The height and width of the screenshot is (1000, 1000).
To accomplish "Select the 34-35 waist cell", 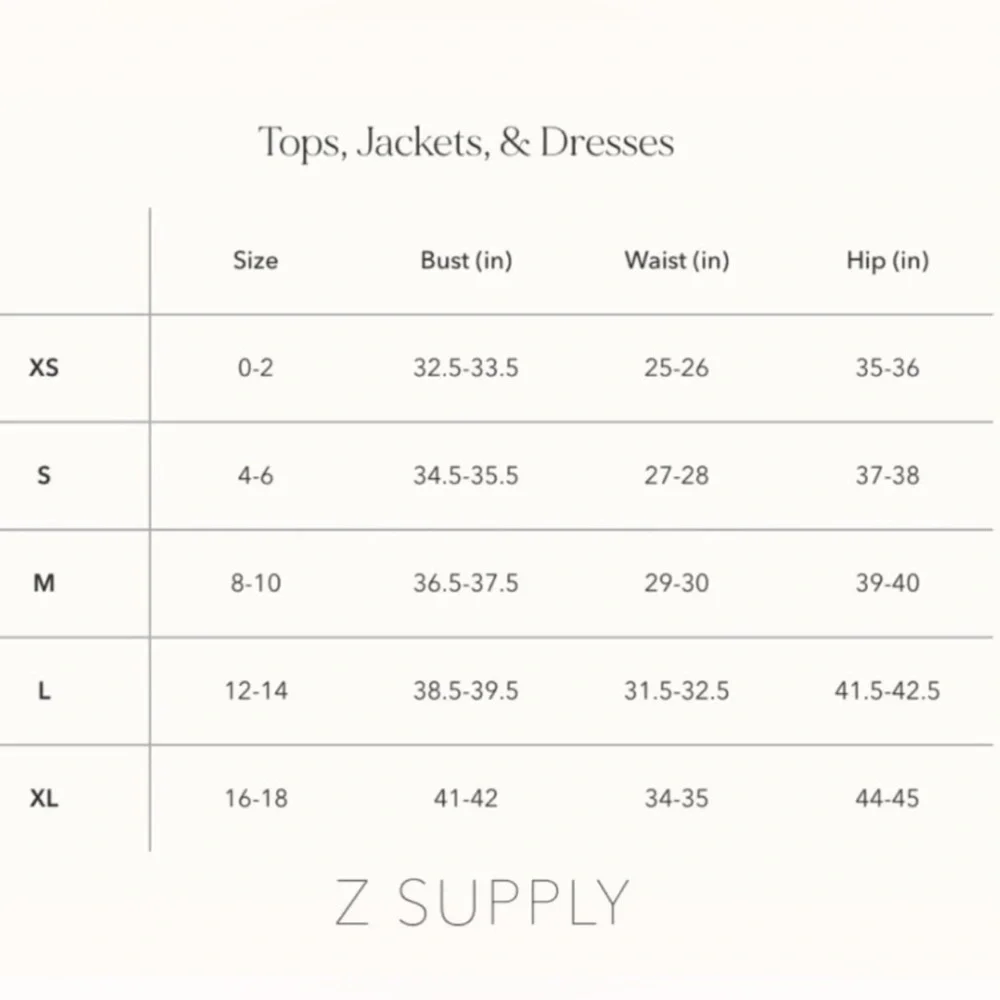I will [x=677, y=798].
